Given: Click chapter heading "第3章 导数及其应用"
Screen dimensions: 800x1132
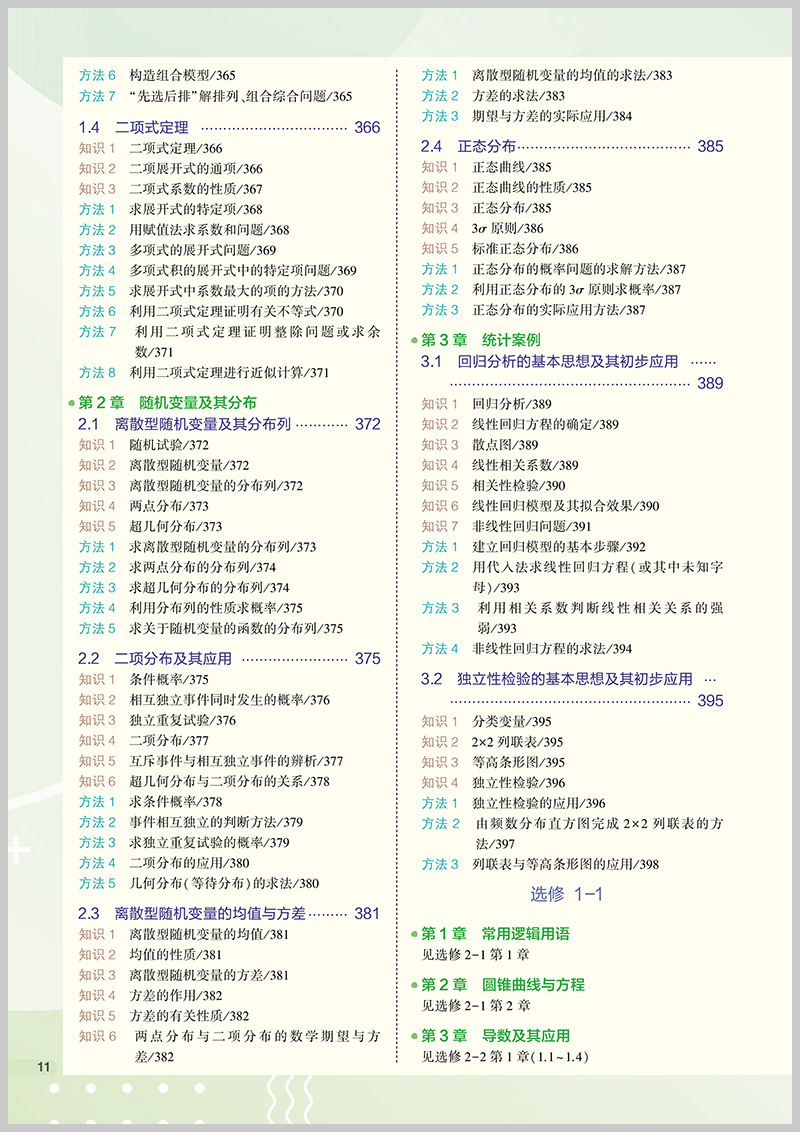Looking at the screenshot, I should coord(495,1036).
